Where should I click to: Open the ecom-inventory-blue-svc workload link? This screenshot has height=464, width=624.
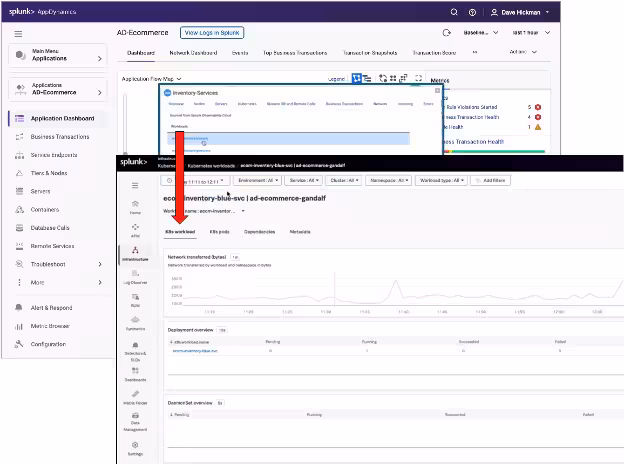click(195, 351)
